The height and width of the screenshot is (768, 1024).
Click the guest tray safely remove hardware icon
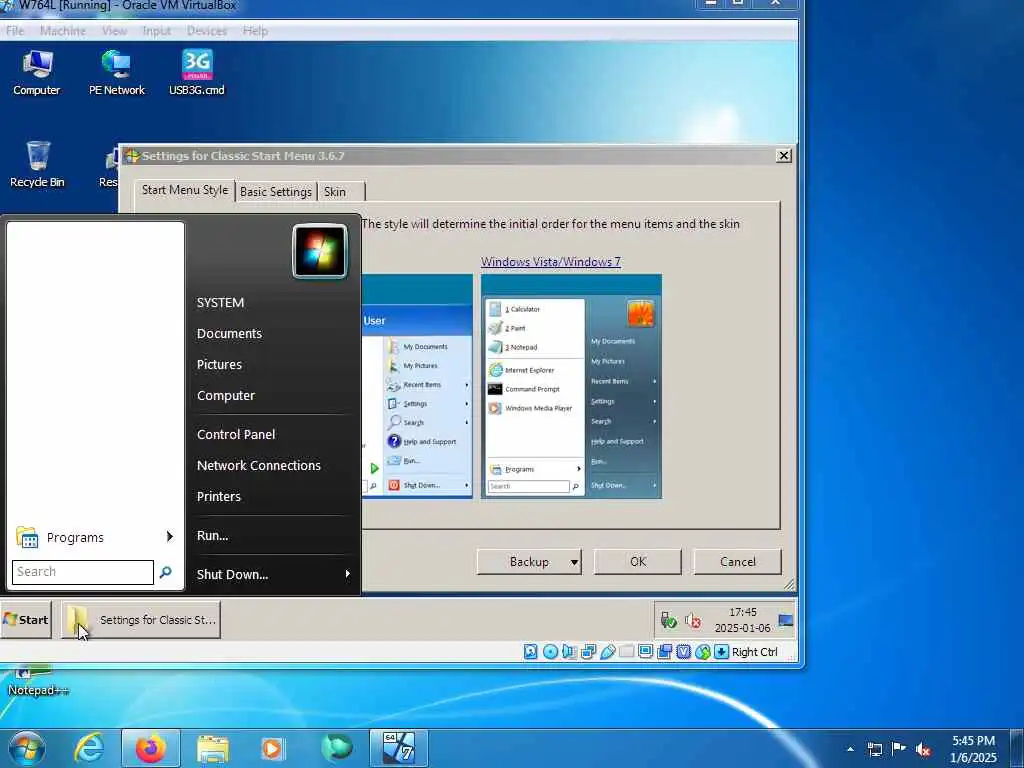click(x=669, y=620)
